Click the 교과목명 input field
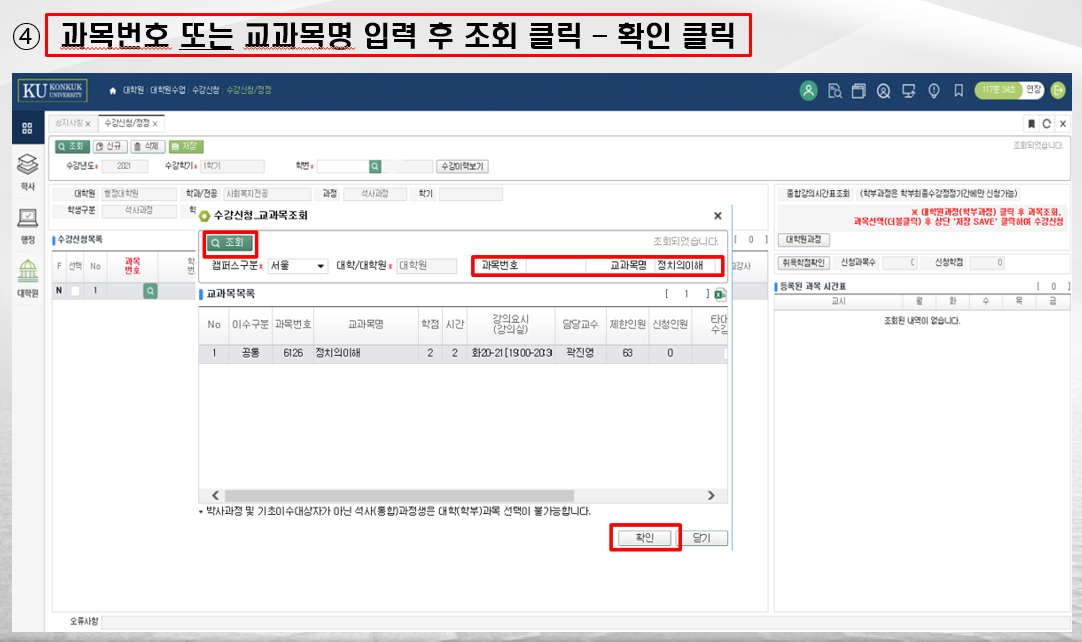 (686, 266)
